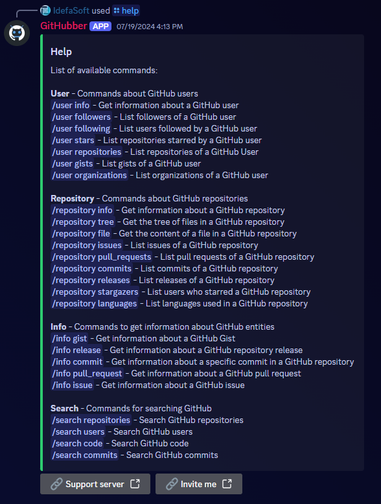Viewport: 381px width, 504px height.
Task: Click the chain link icon on Invite me
Action: 172,484
